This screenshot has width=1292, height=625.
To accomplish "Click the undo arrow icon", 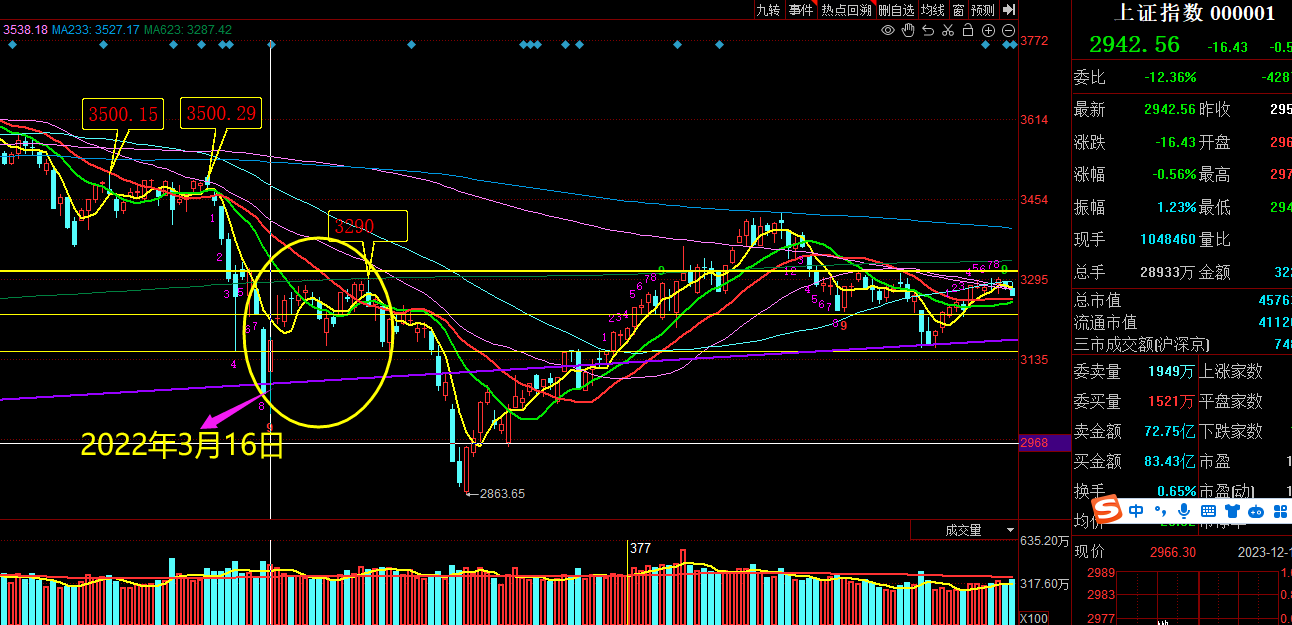I will 928,30.
